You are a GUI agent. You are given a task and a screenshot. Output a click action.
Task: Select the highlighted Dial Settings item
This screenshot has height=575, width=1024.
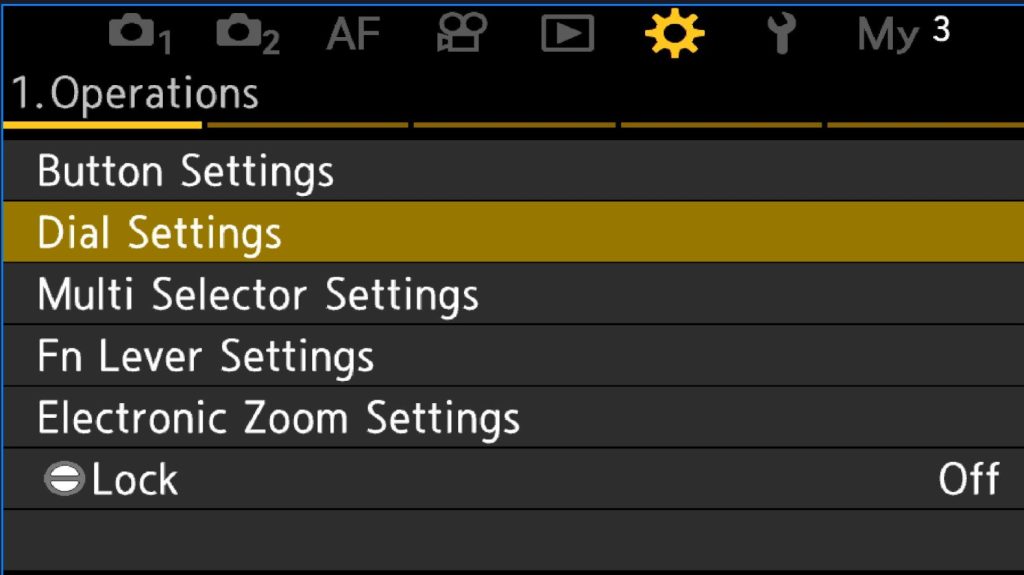[x=160, y=232]
